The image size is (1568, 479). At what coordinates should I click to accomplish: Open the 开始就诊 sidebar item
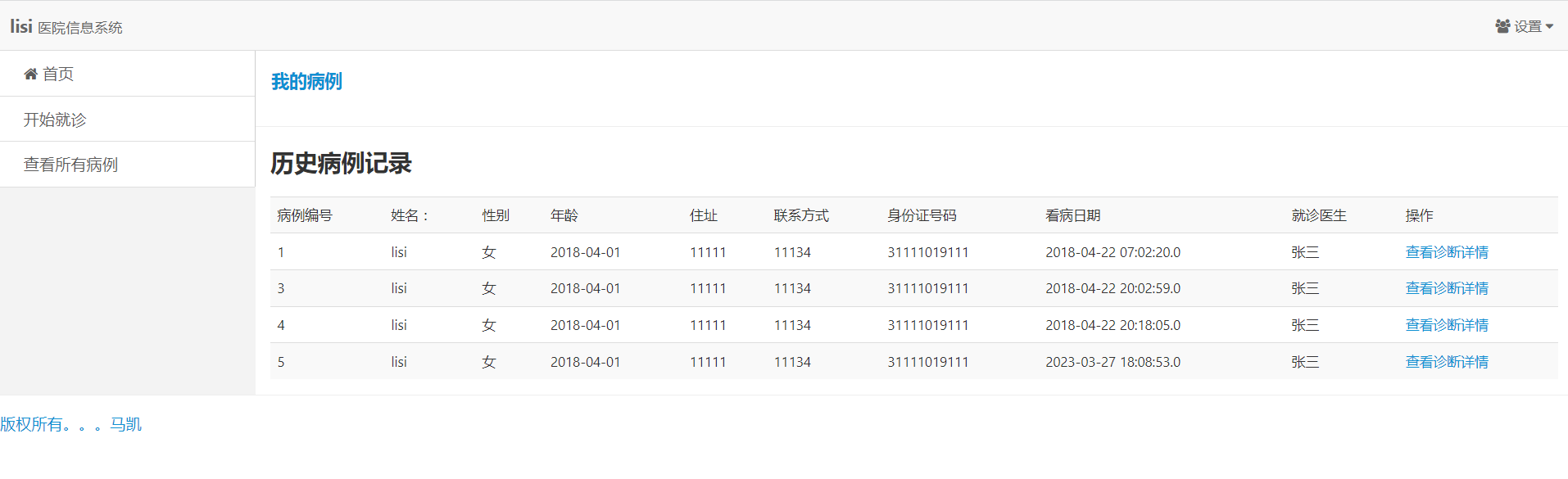coord(128,120)
